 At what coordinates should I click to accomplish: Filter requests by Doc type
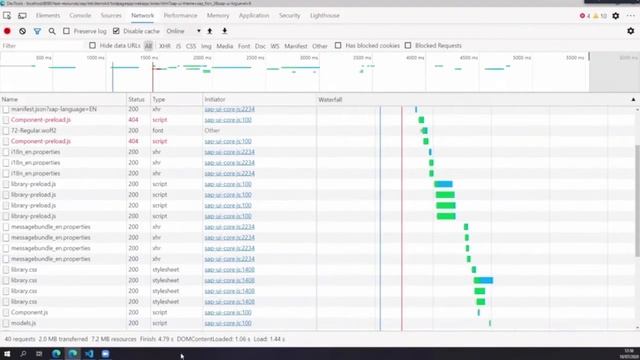tap(260, 46)
